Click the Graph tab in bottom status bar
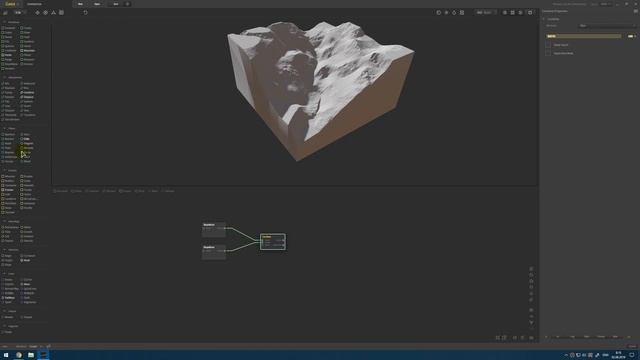The width and height of the screenshot is (640, 360). (34, 347)
